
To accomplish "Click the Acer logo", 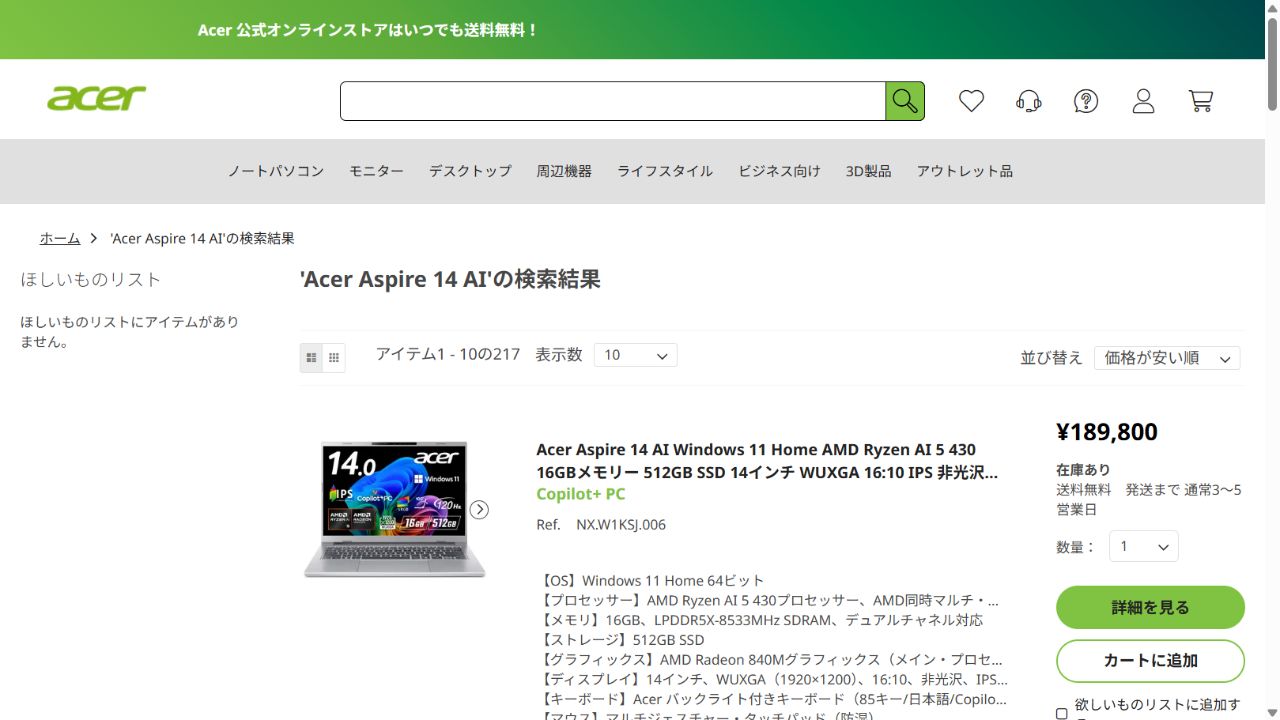I will pos(97,98).
